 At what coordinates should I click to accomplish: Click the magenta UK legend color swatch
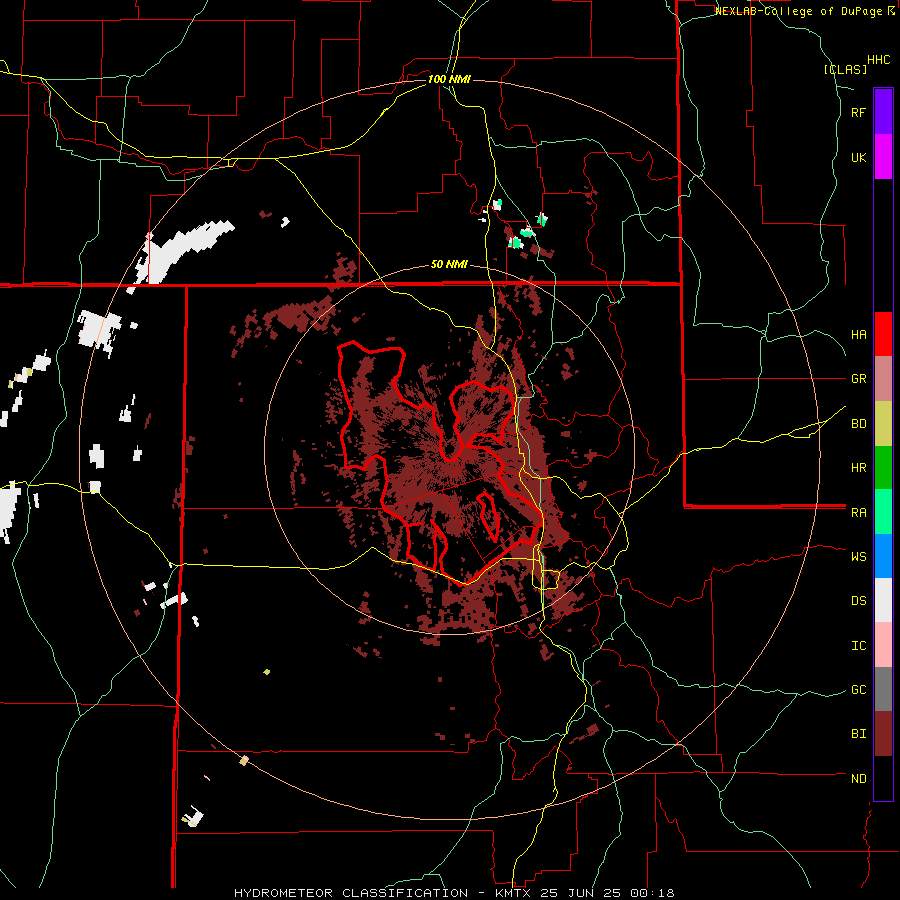pyautogui.click(x=883, y=157)
